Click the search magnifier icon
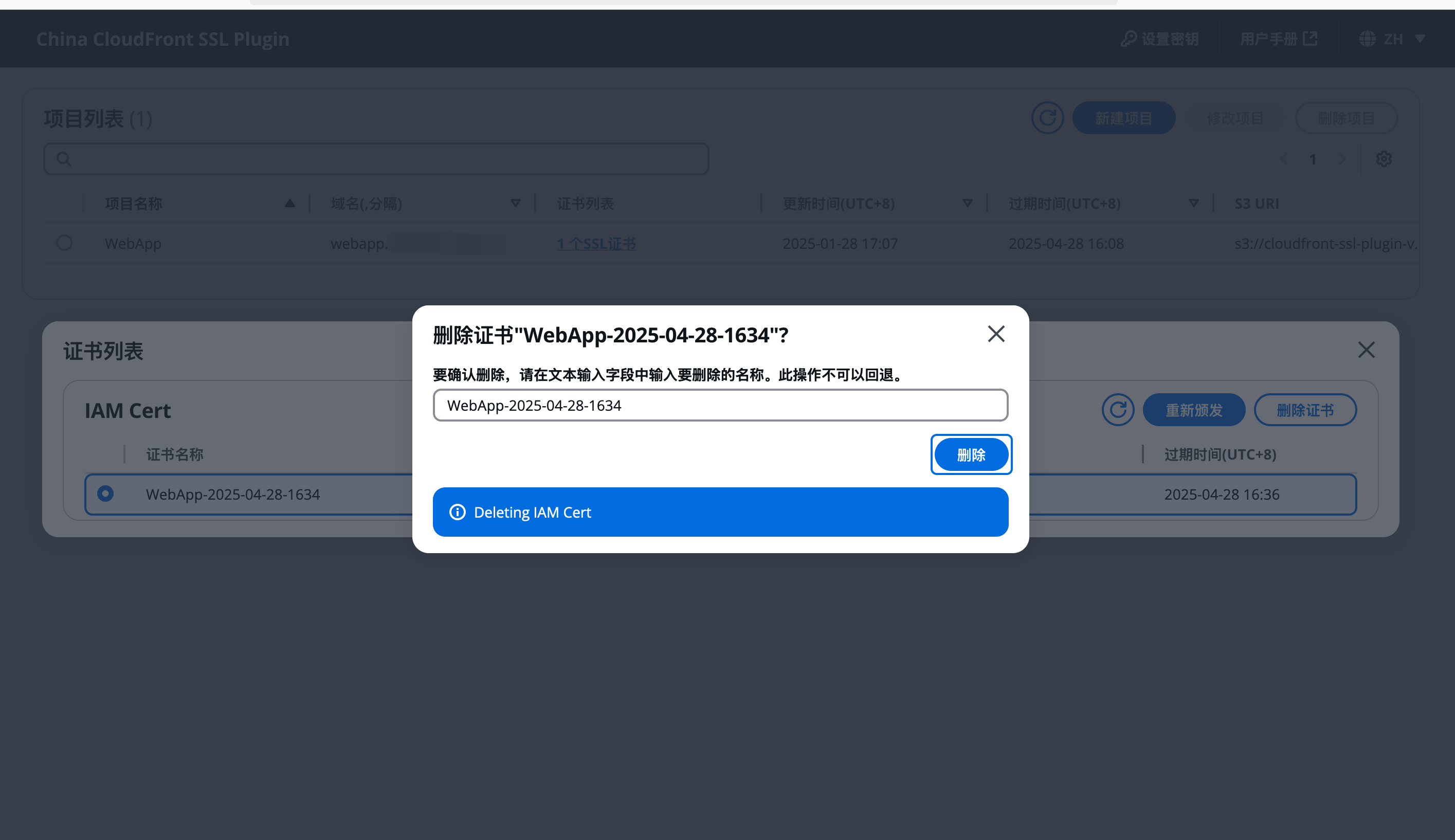This screenshot has width=1455, height=840. coord(63,159)
